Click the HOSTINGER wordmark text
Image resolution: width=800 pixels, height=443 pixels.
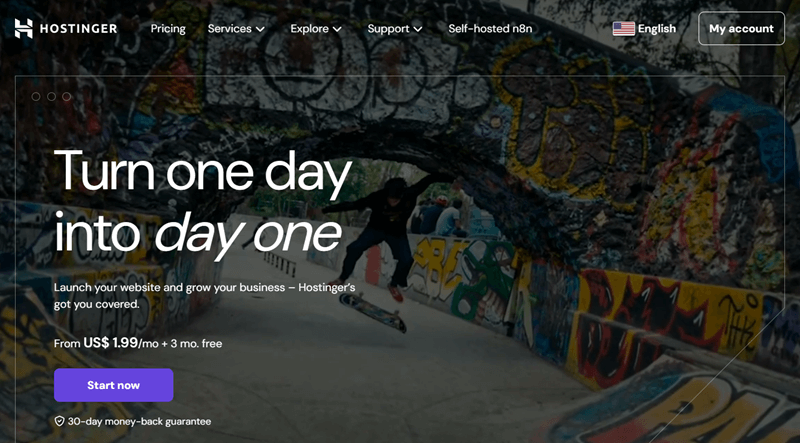click(x=79, y=29)
